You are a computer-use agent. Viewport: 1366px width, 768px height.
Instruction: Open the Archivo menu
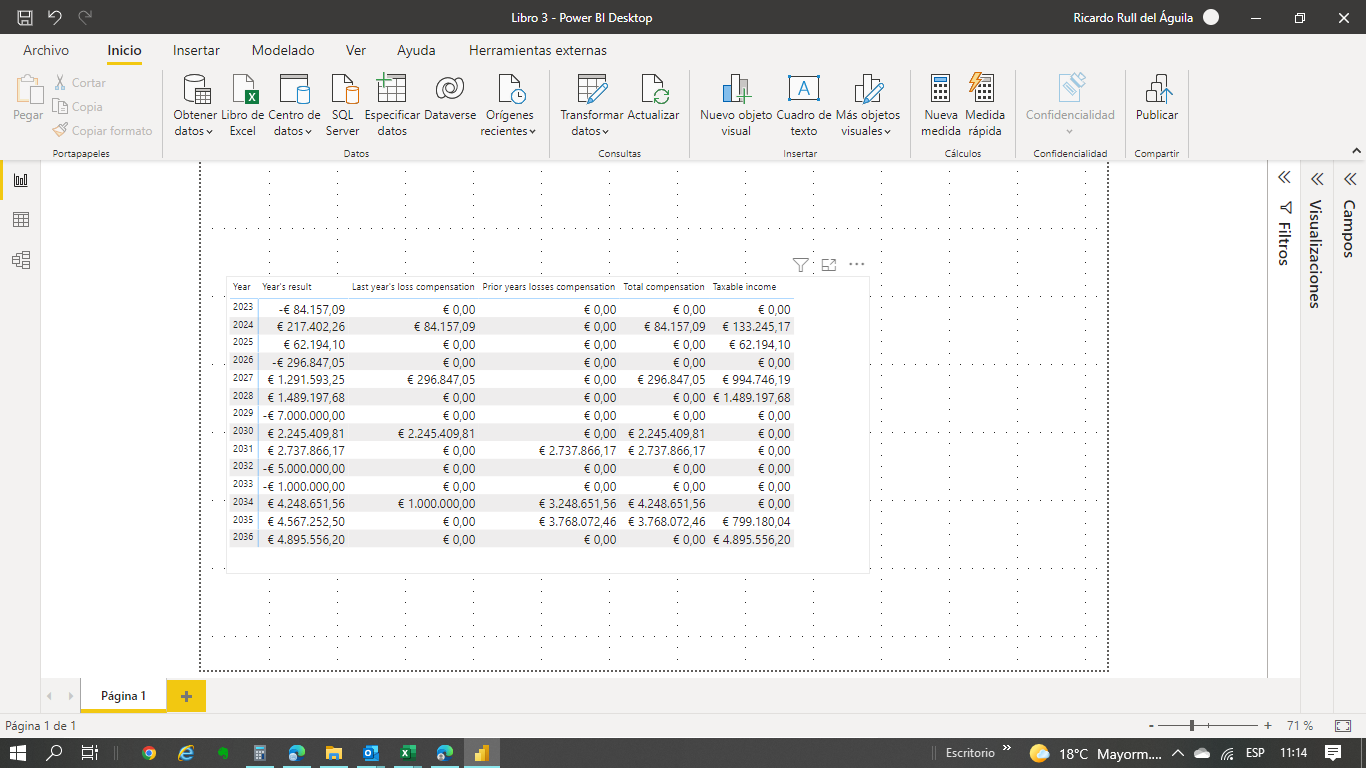pyautogui.click(x=46, y=50)
